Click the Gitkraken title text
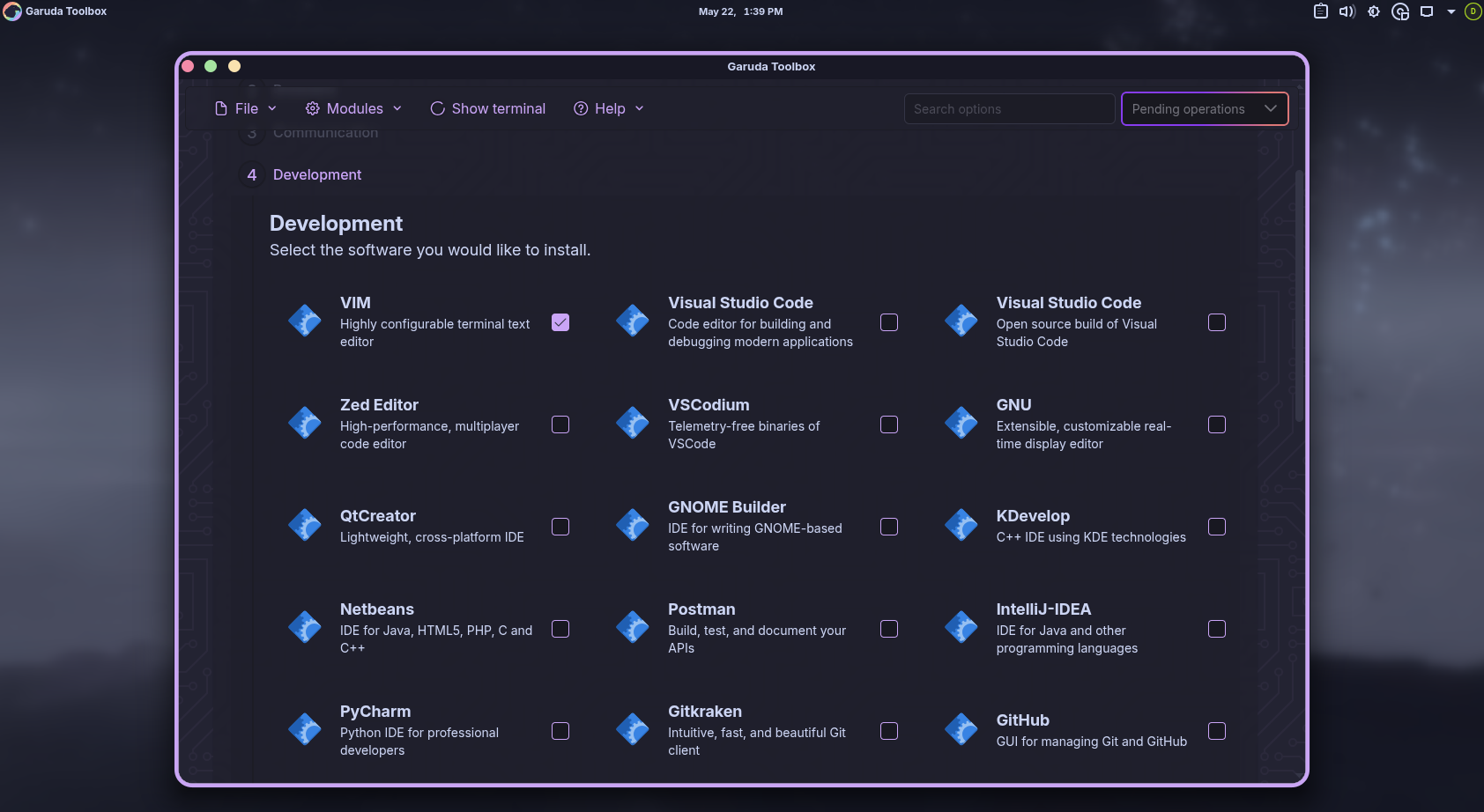Viewport: 1484px width, 812px height. point(705,712)
